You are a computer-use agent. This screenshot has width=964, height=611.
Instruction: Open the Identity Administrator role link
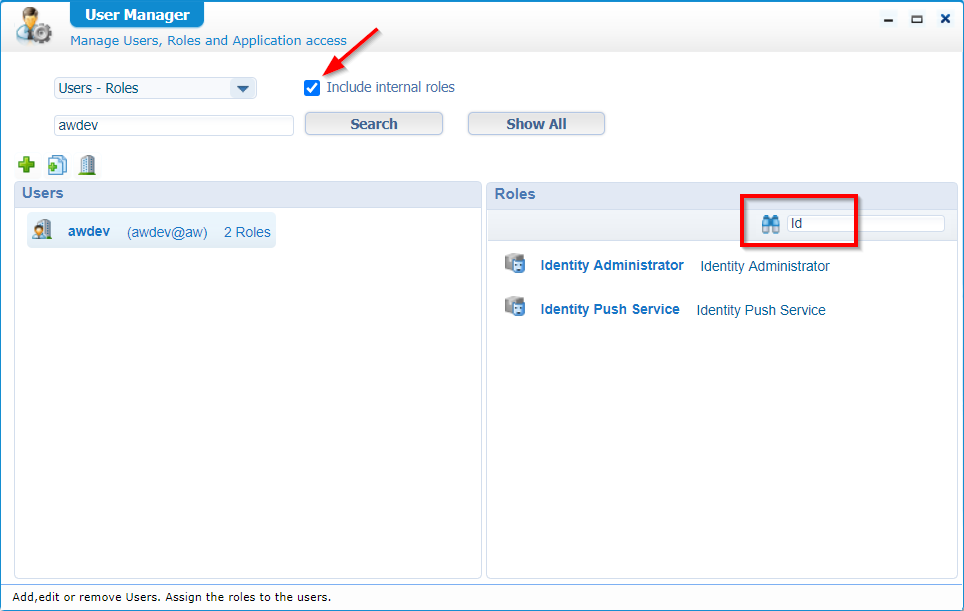pyautogui.click(x=612, y=265)
